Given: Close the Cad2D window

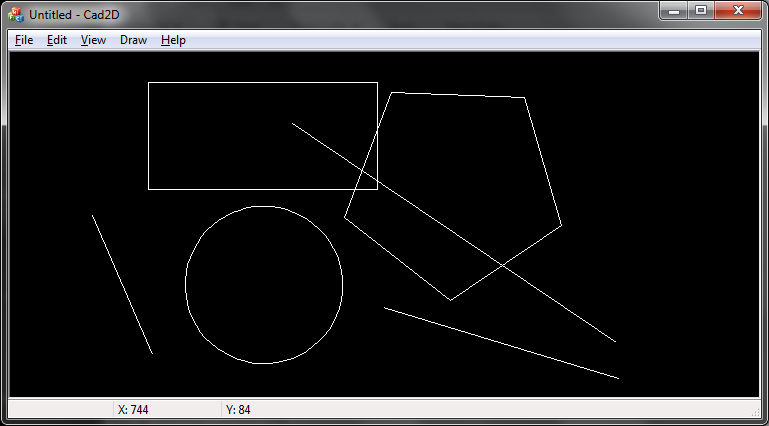Looking at the screenshot, I should coord(738,11).
